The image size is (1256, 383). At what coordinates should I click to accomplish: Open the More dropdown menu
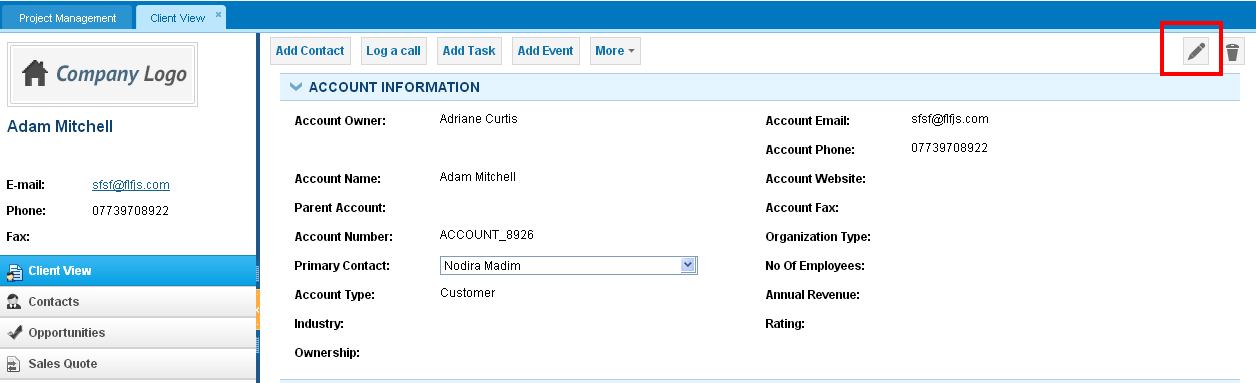tap(614, 51)
